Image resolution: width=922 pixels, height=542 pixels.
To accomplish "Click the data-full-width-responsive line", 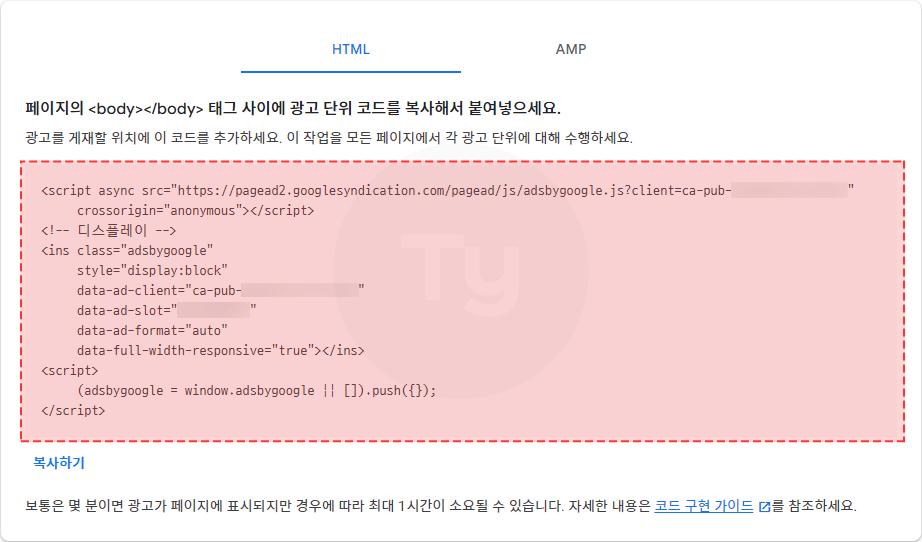I will click(x=221, y=350).
